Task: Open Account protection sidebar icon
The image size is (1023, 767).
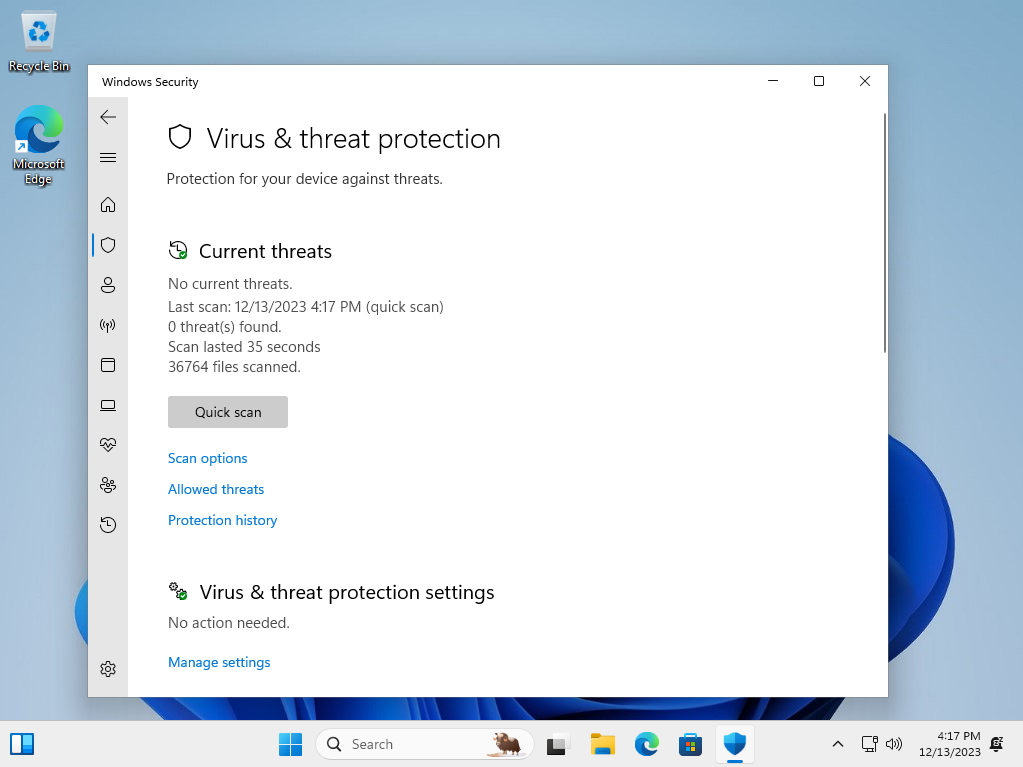Action: point(108,285)
